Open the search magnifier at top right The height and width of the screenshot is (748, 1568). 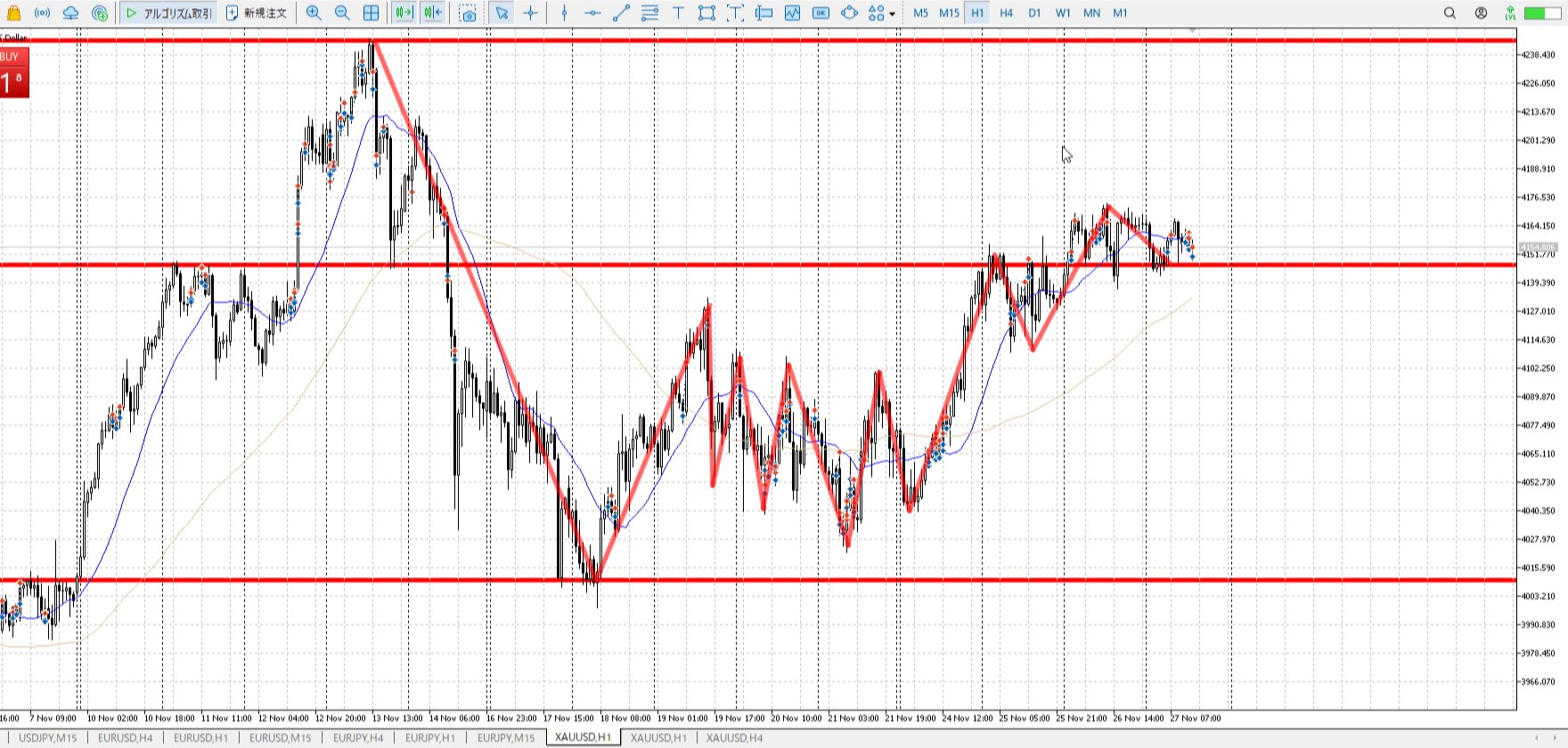1450,12
